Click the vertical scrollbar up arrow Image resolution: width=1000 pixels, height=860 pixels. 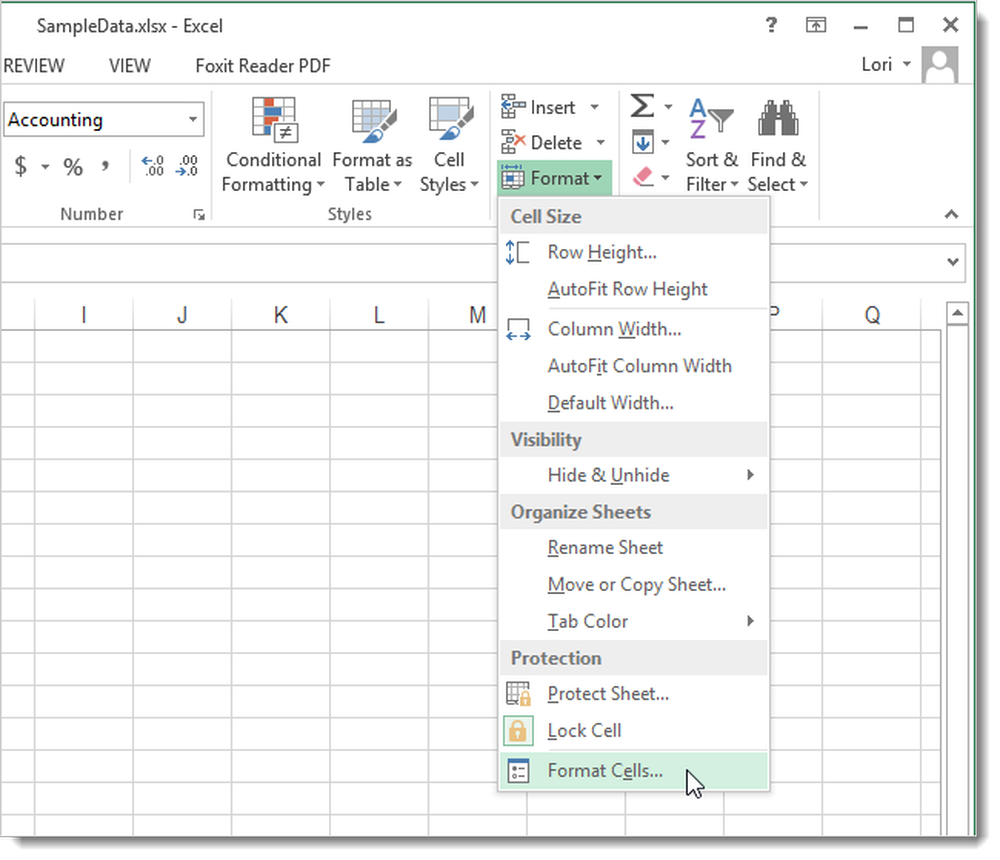957,313
